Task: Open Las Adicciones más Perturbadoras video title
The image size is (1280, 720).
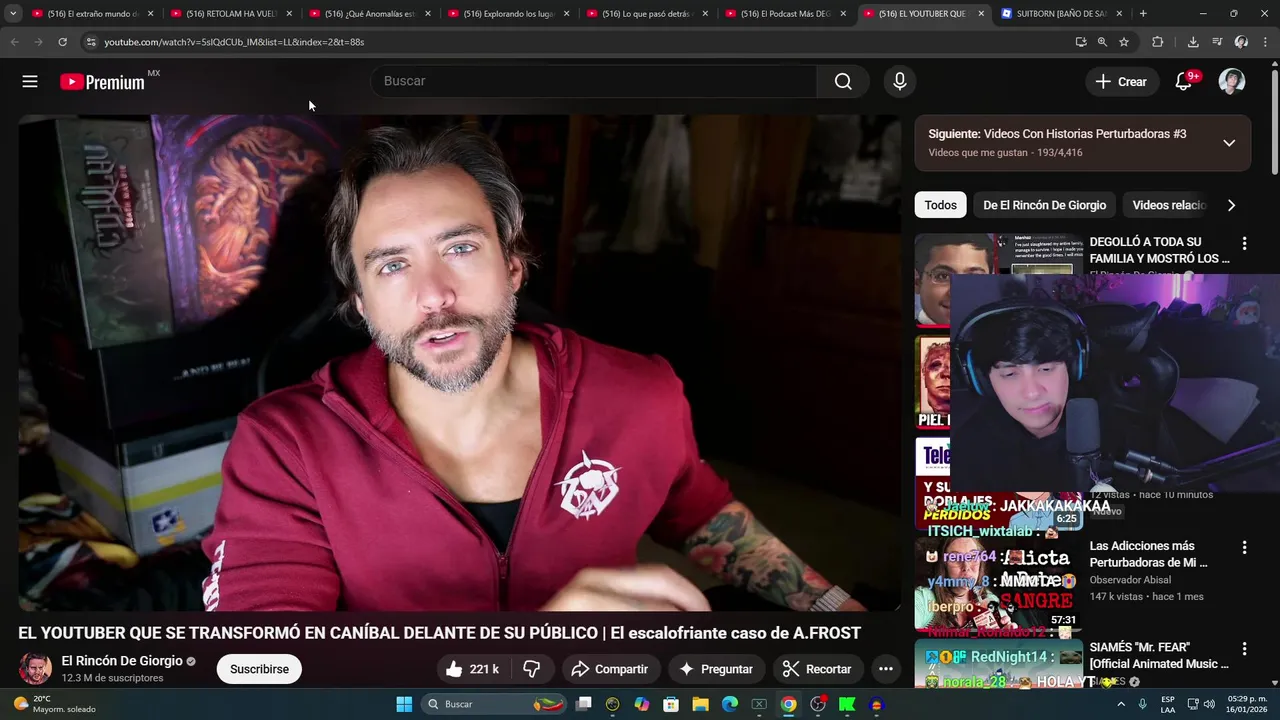Action: click(1148, 554)
